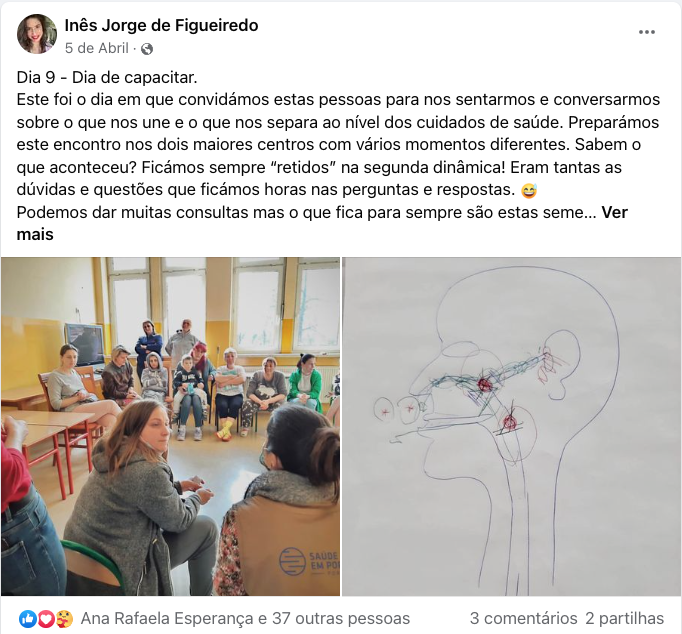Viewport: 682px width, 634px height.
Task: Open Inês Jorge de Figueiredo's profile picture
Action: (x=37, y=34)
